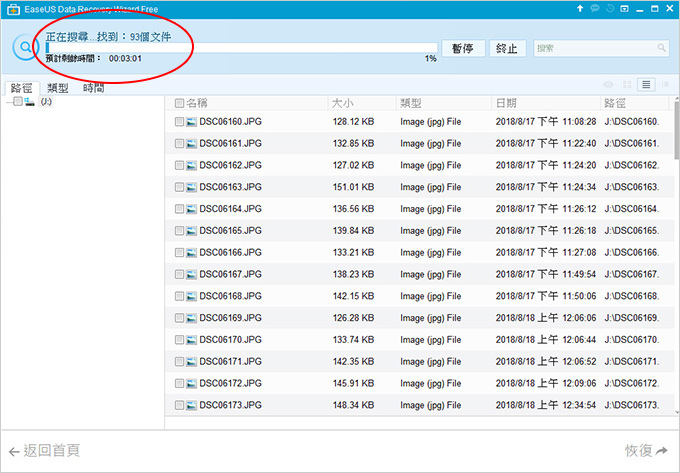Click the size value 142.15 KB
680x473 pixels.
pyautogui.click(x=353, y=296)
